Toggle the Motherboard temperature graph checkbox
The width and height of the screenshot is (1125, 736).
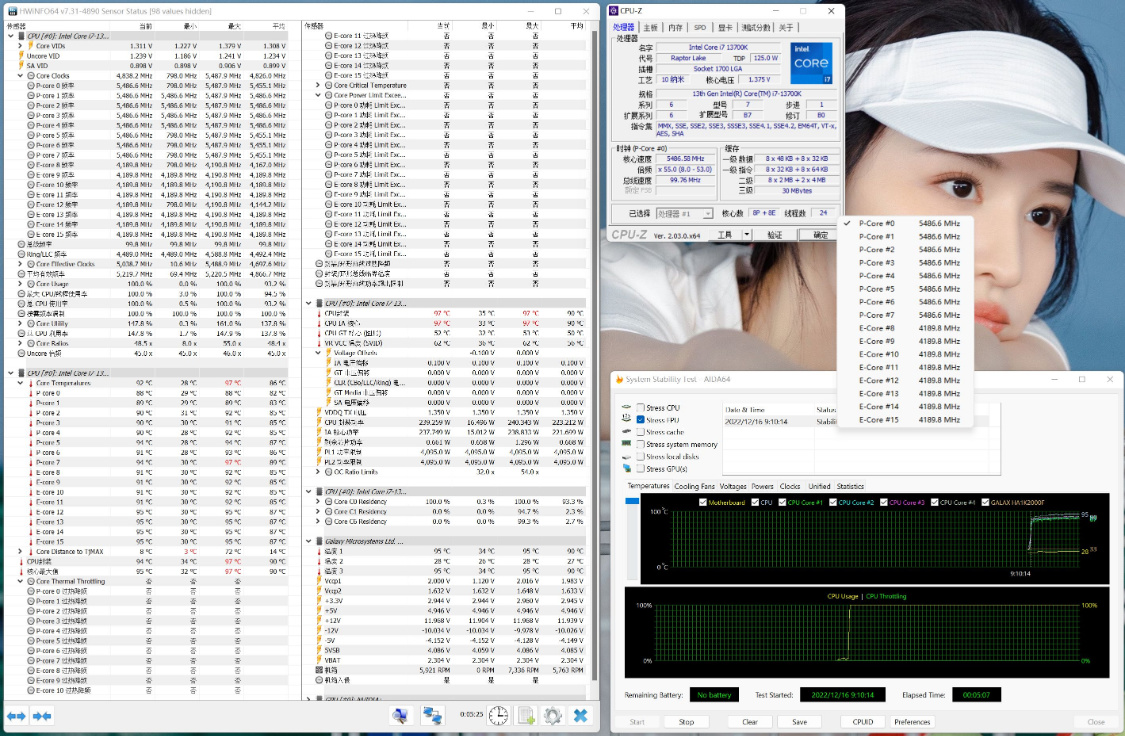[704, 502]
